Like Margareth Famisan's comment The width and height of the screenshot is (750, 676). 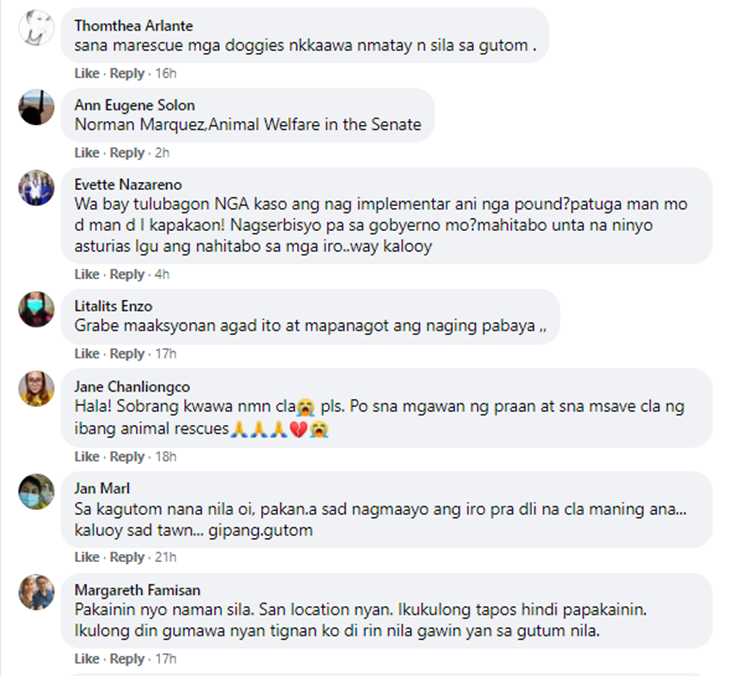(87, 659)
